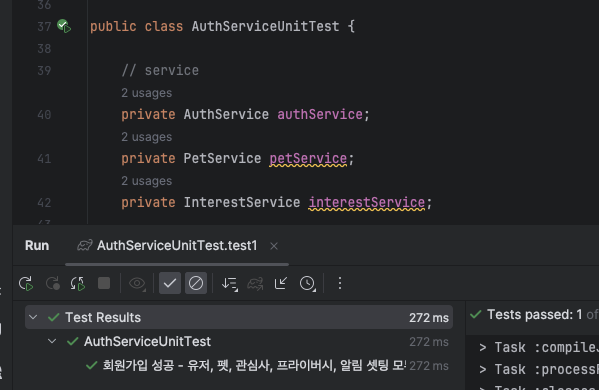599x390 pixels.
Task: Click the Run tool window label
Action: pyautogui.click(x=37, y=246)
